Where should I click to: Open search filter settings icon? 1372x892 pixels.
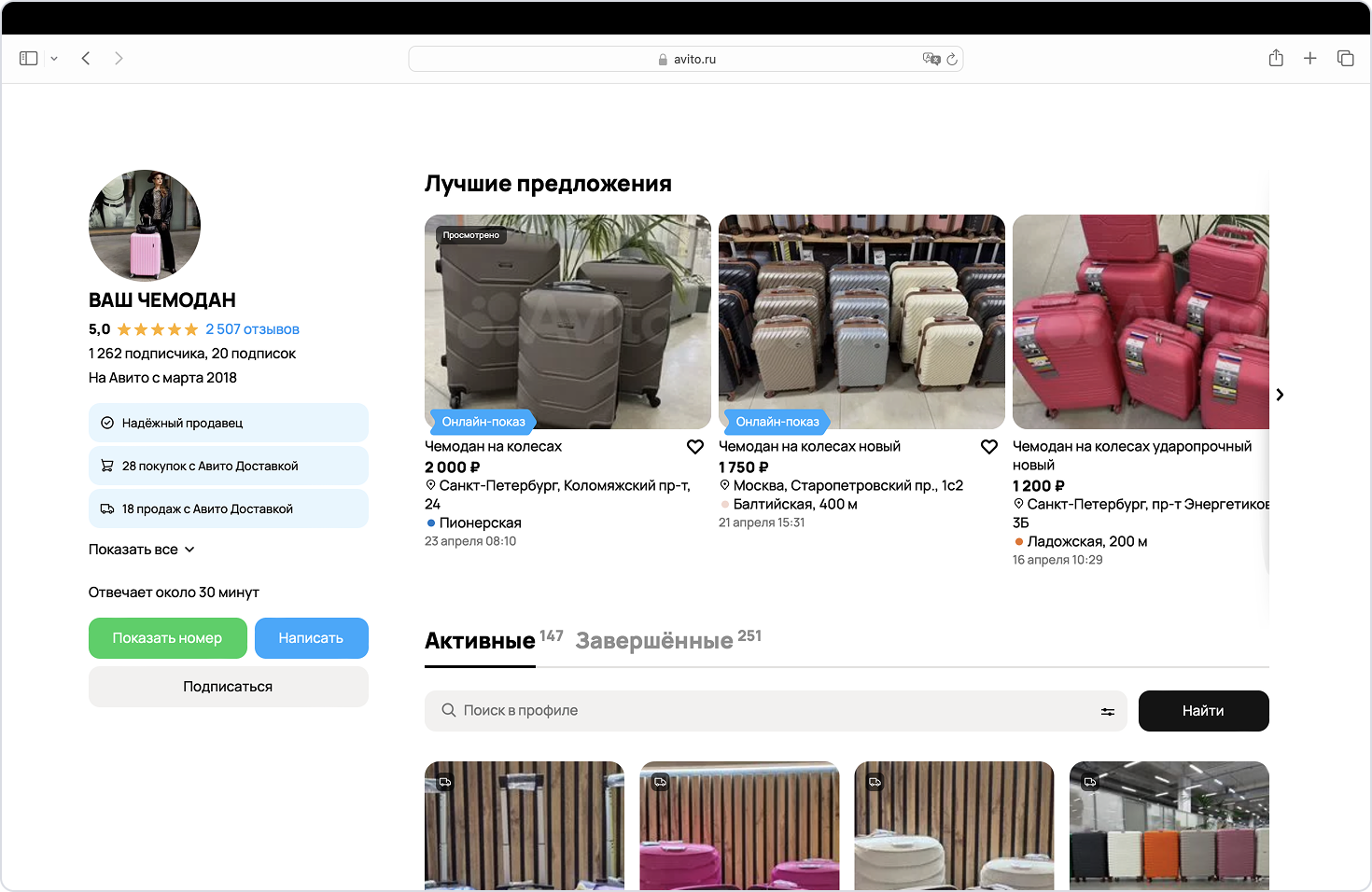(1107, 712)
